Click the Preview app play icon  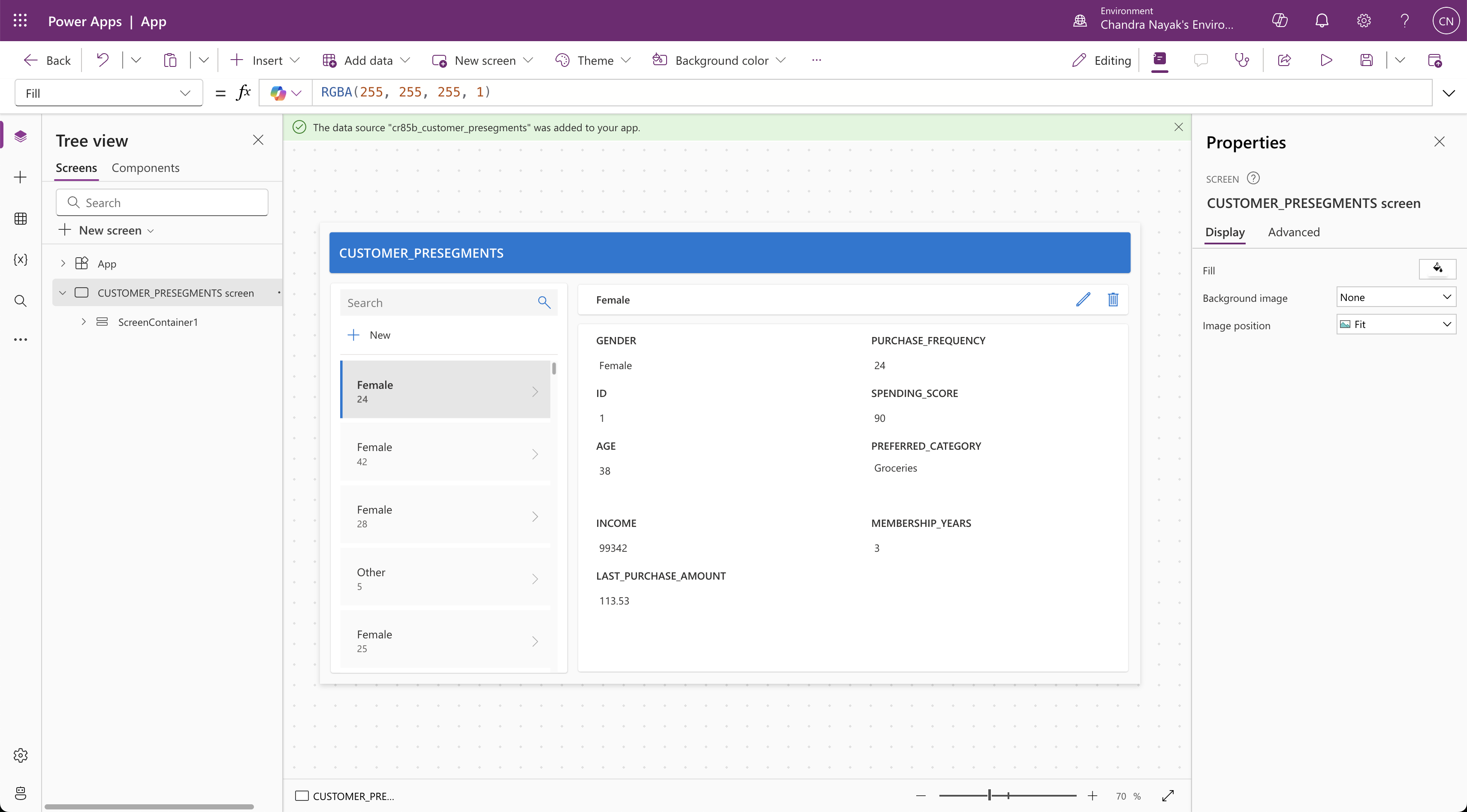(x=1326, y=60)
